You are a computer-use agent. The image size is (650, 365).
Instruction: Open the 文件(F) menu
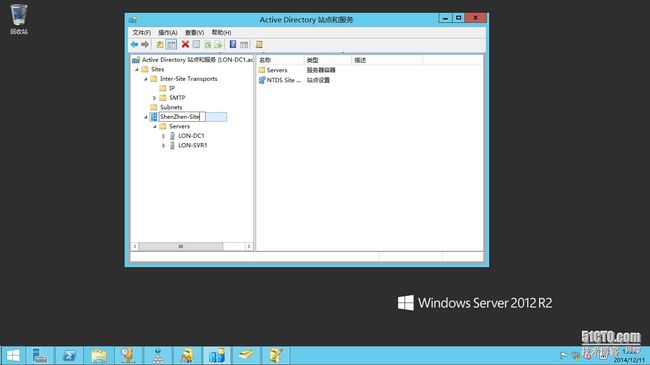(141, 32)
